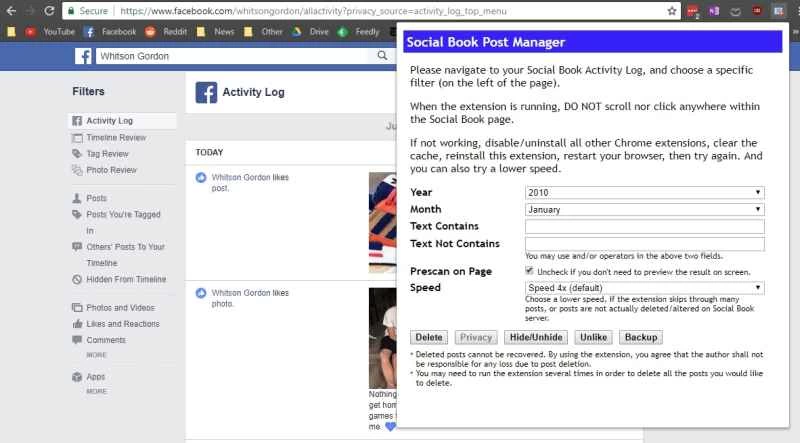Click the Backup button
This screenshot has height=443, width=800.
[x=641, y=337]
